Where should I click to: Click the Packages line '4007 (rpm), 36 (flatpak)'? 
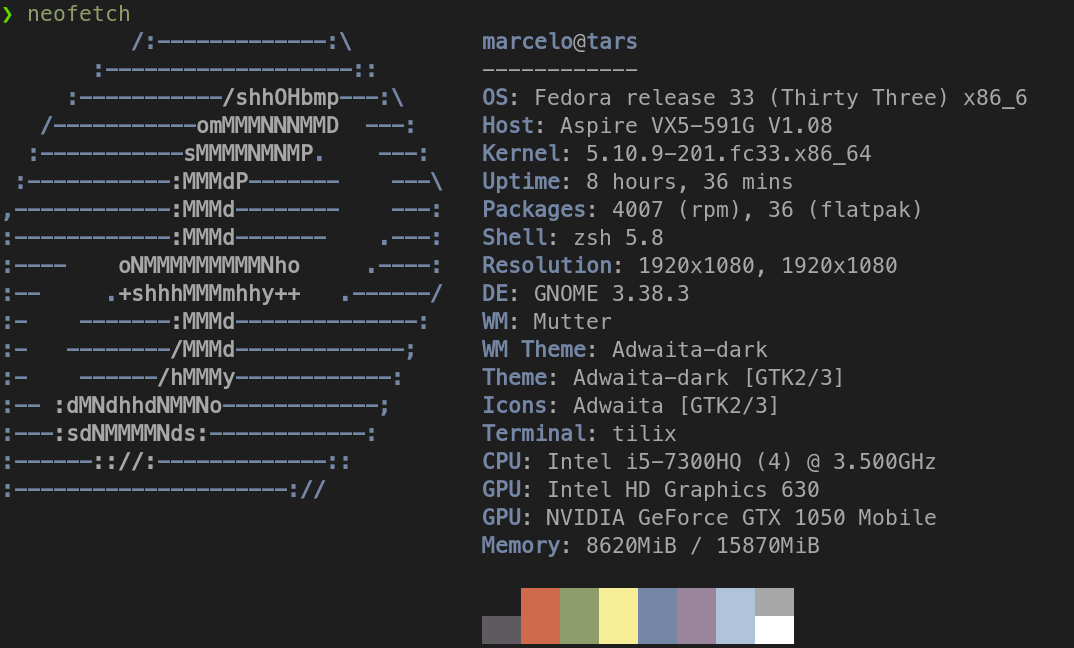[x=766, y=210]
